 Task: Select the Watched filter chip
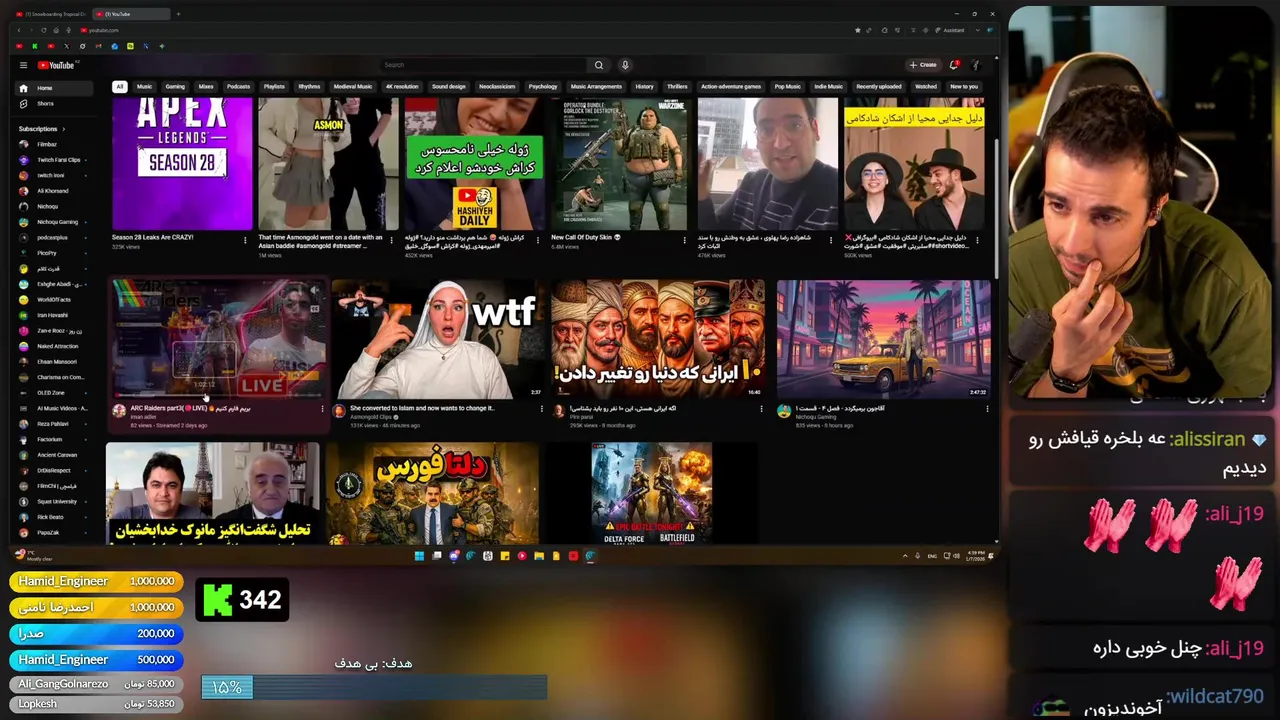pos(926,87)
